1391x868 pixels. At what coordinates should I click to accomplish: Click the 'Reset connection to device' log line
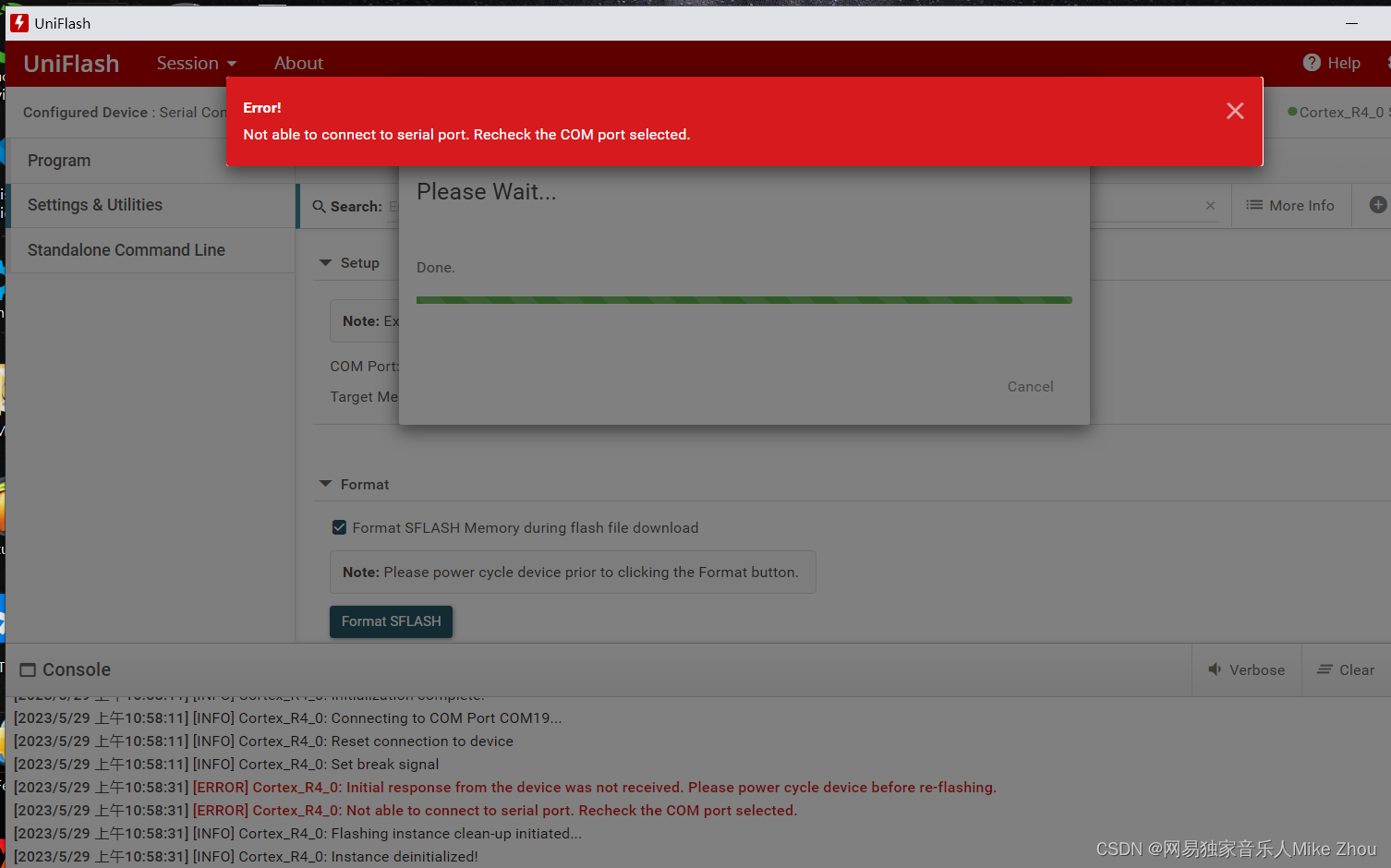(263, 741)
